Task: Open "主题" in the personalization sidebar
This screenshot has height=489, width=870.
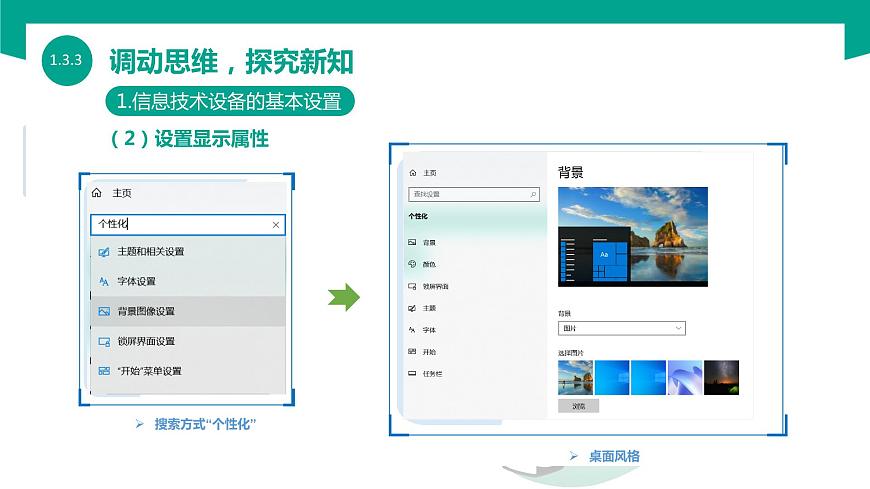Action: point(429,308)
